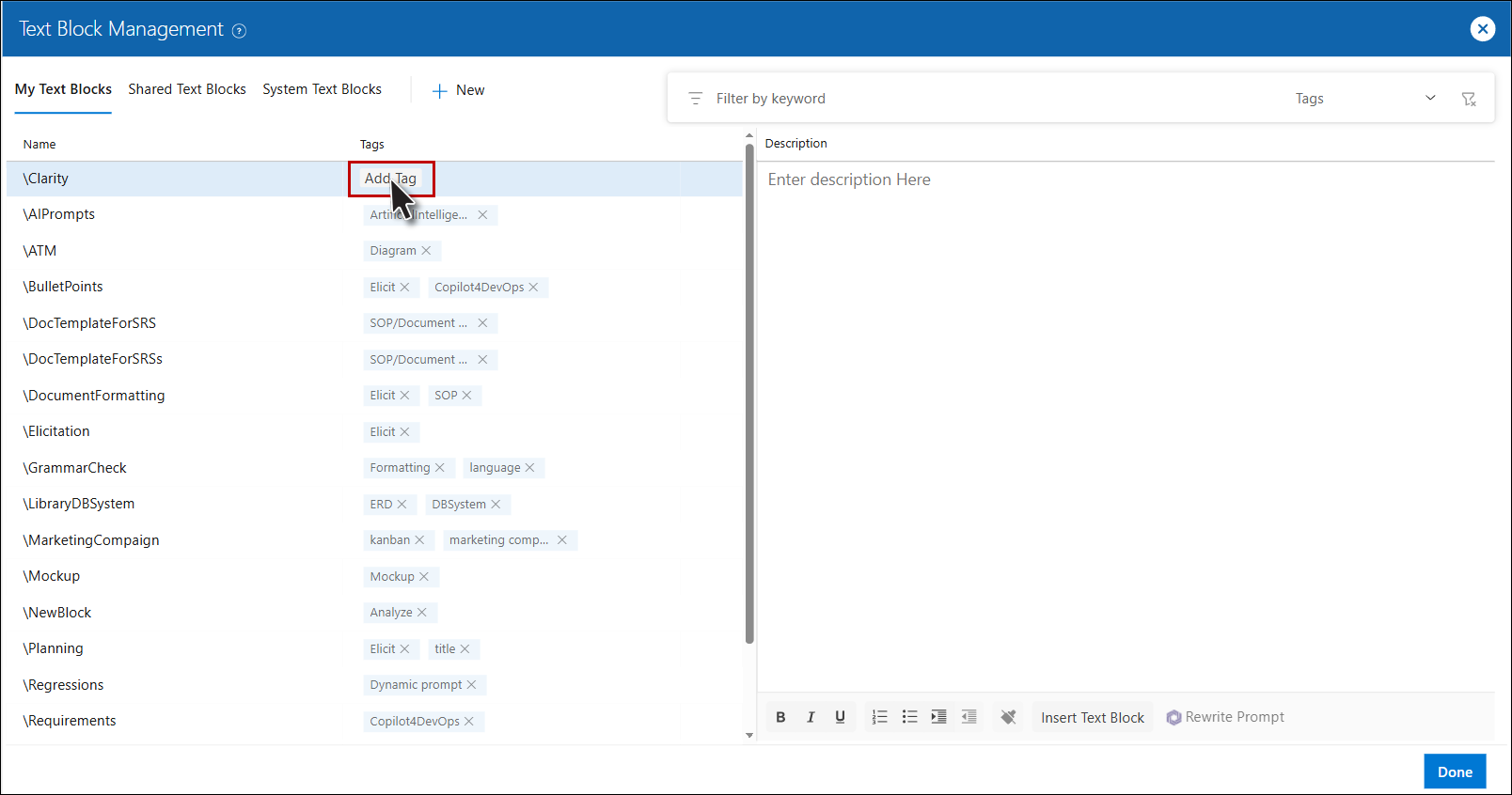Click the Insert Text Block button
Image resolution: width=1512 pixels, height=795 pixels.
(1093, 718)
